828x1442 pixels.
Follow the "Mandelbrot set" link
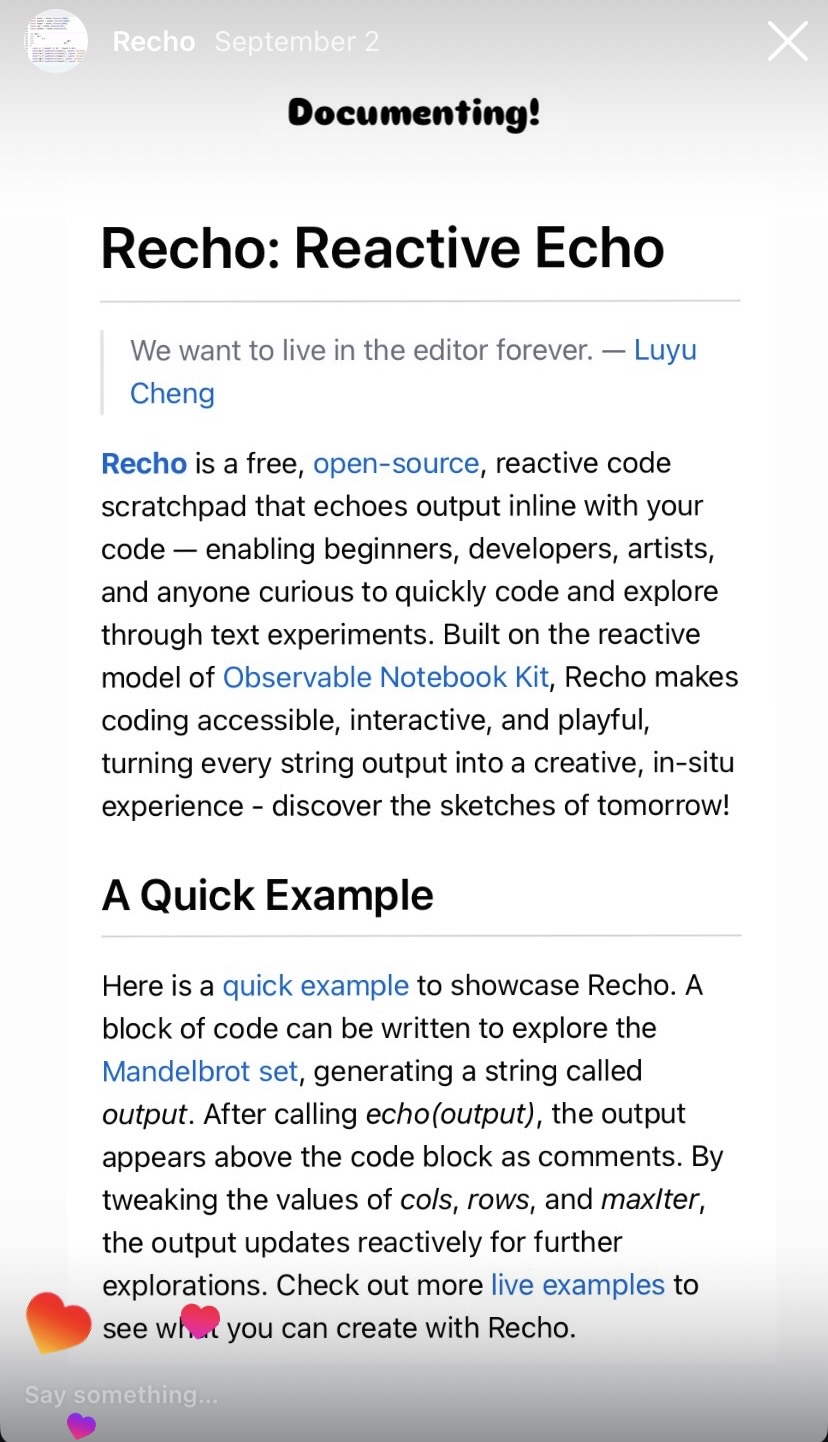(x=200, y=1072)
